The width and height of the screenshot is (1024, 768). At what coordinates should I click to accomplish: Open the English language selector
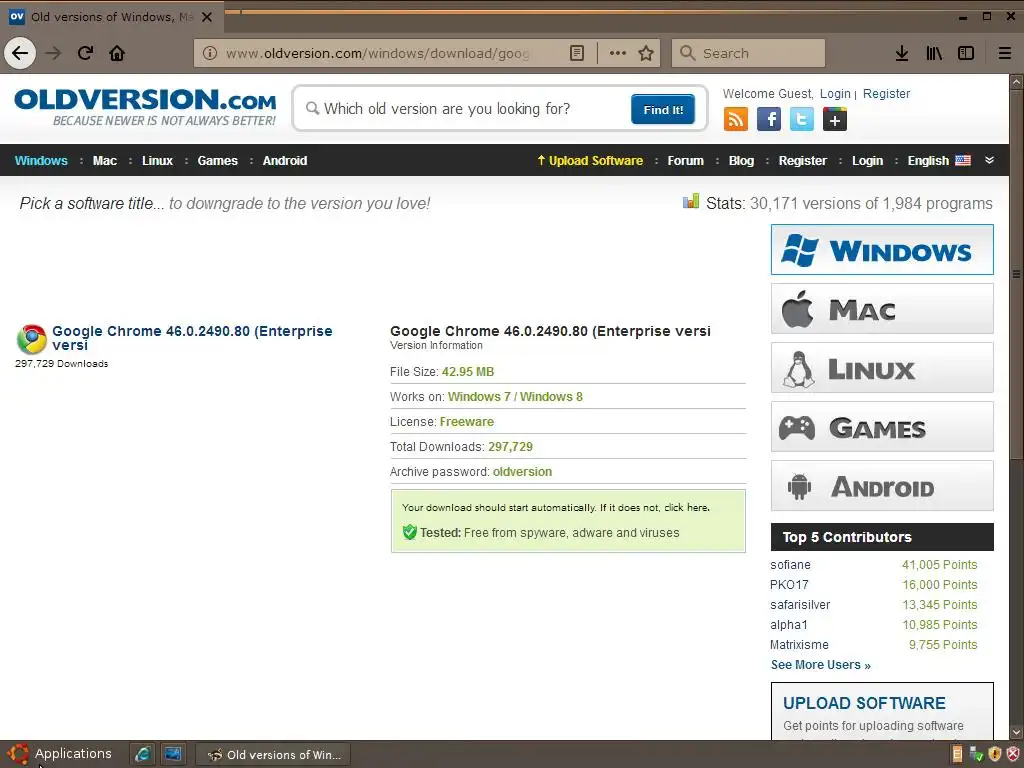point(939,161)
